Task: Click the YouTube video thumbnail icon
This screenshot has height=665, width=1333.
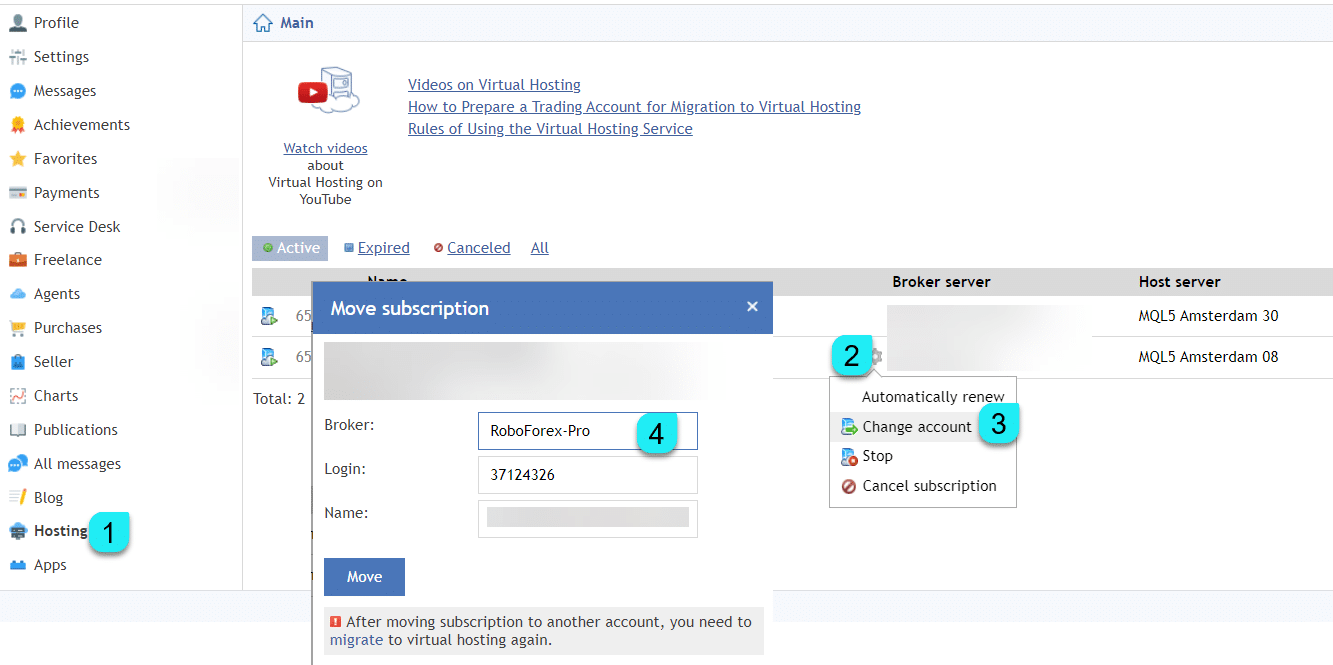Action: pyautogui.click(x=327, y=93)
